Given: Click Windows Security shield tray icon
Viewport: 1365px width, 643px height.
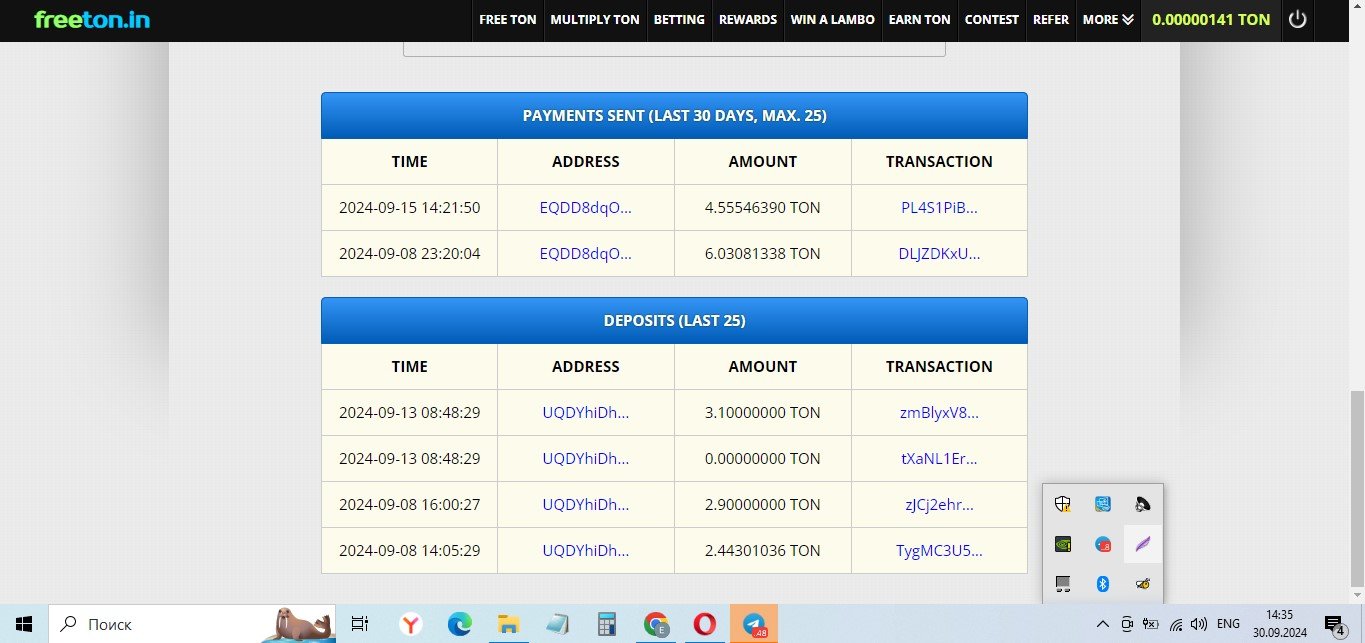Looking at the screenshot, I should pos(1064,505).
